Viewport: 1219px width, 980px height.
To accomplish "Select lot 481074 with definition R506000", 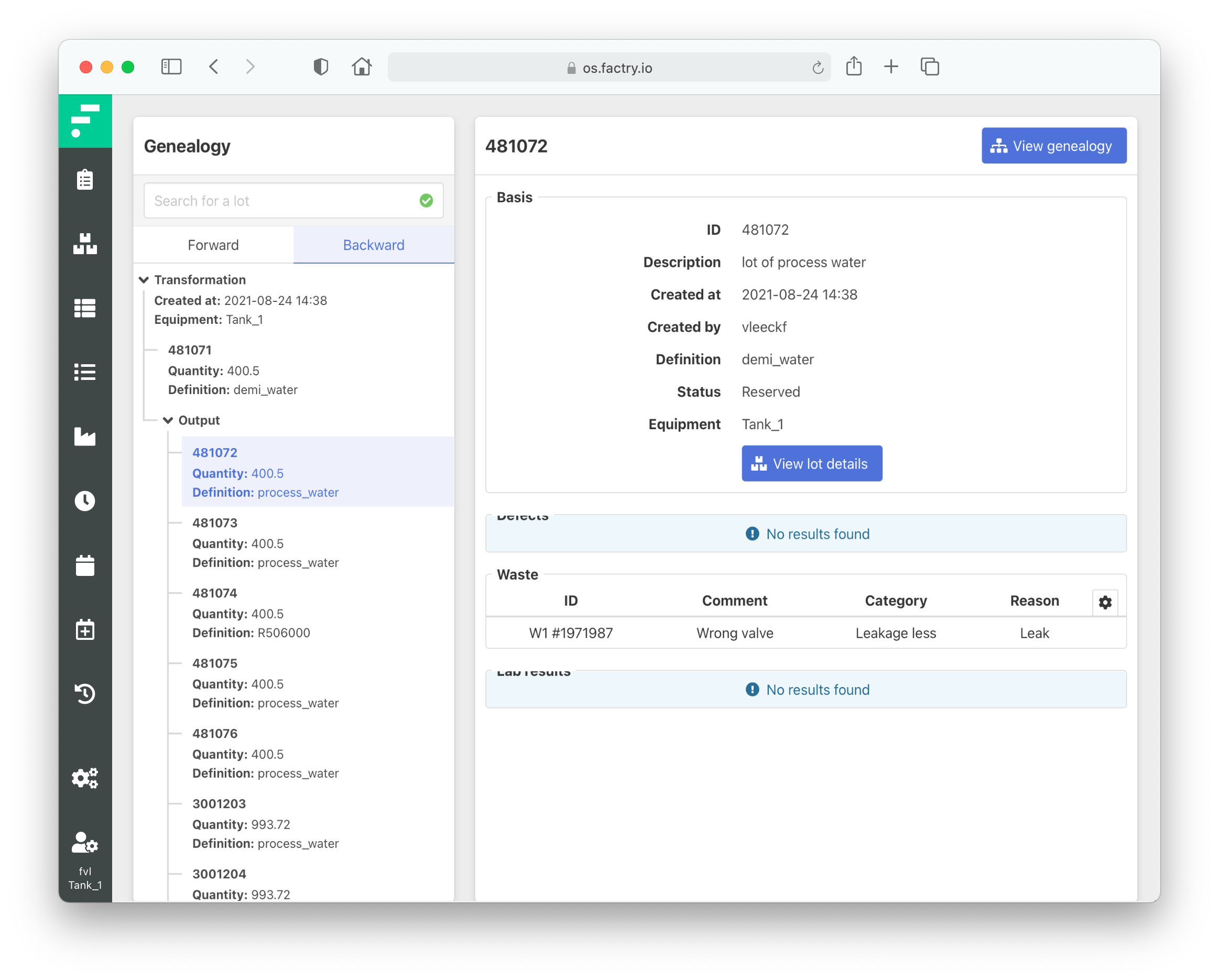I will click(215, 593).
